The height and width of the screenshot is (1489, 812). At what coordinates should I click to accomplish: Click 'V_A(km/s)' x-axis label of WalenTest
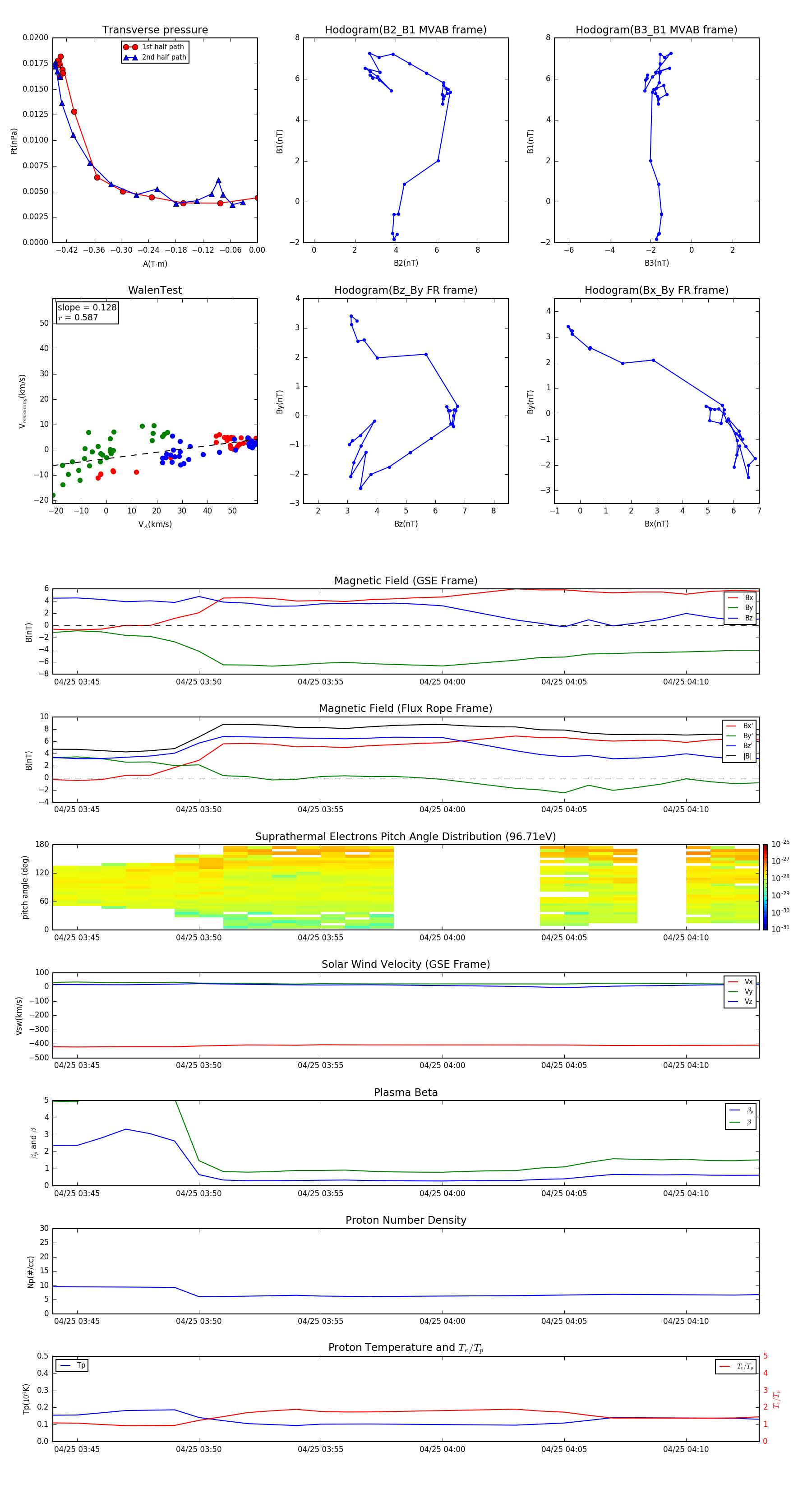155,524
